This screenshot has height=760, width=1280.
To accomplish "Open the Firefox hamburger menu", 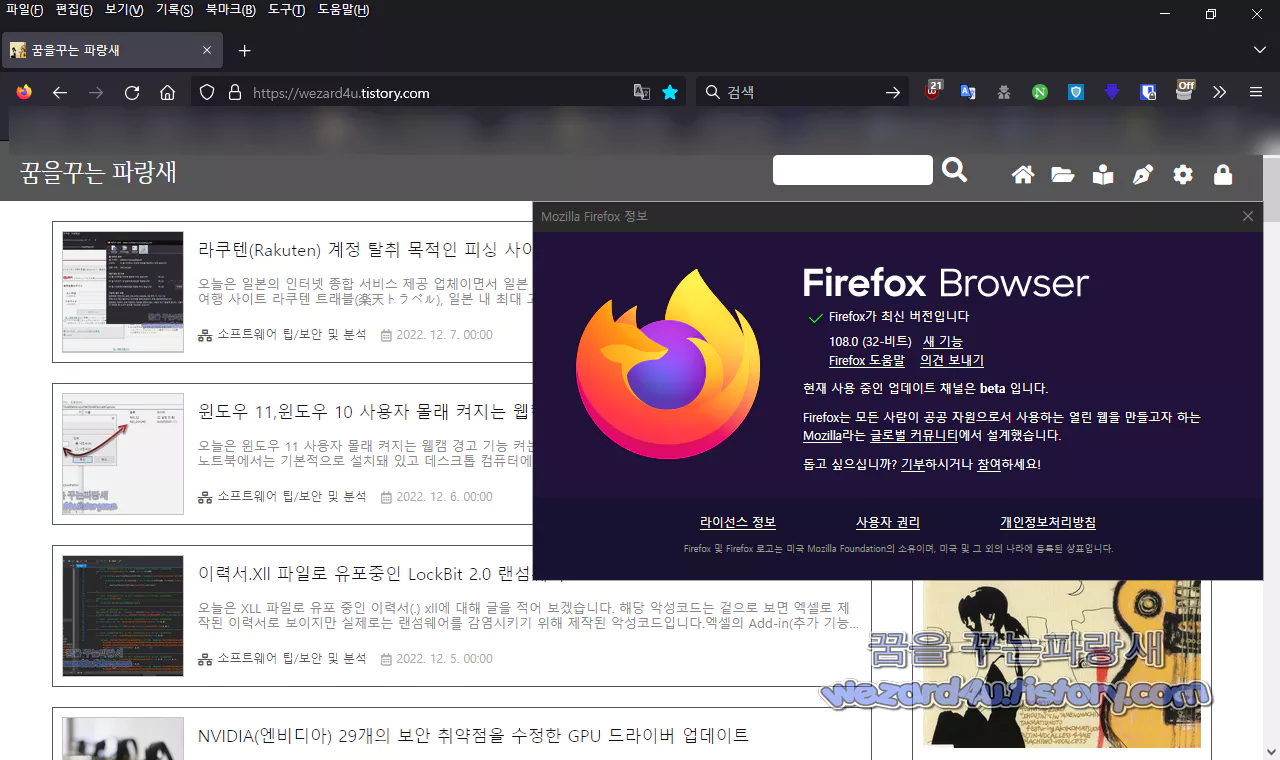I will (x=1256, y=92).
